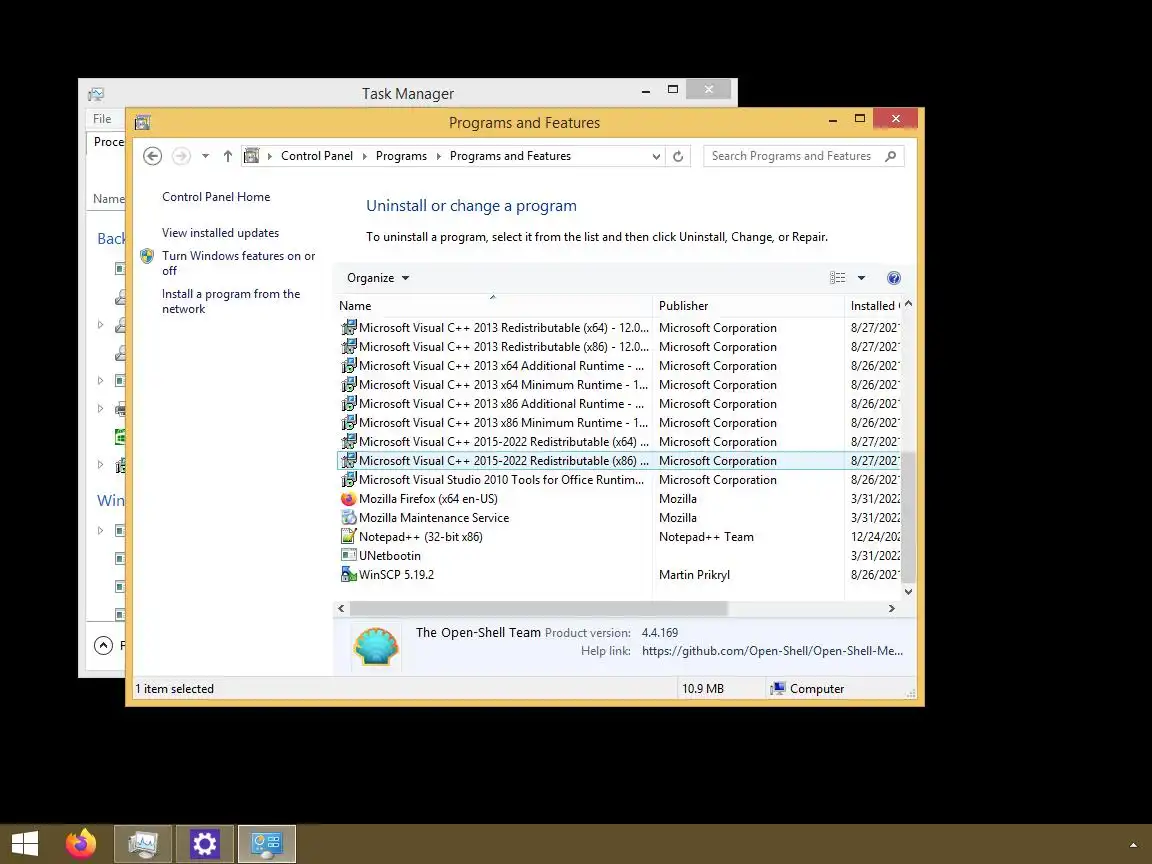Click Programs in the address breadcrumb
1152x864 pixels.
(401, 156)
